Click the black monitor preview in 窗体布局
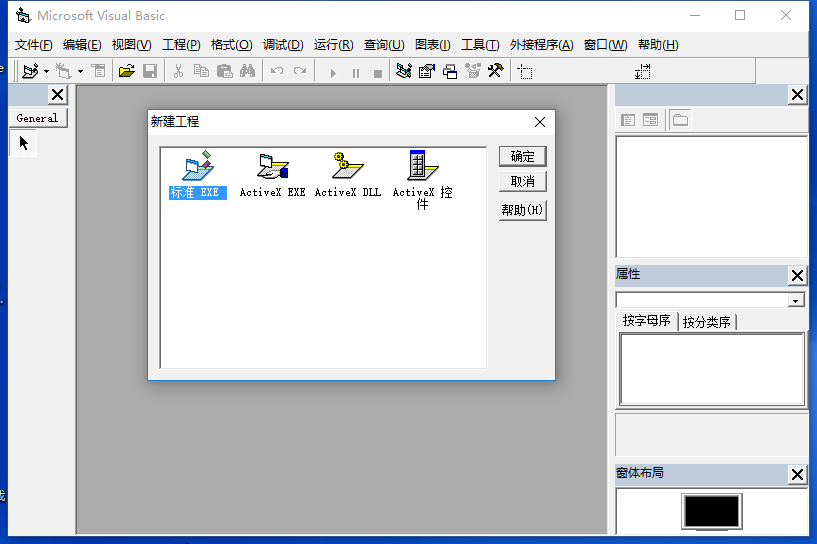Image resolution: width=817 pixels, height=544 pixels. point(712,511)
